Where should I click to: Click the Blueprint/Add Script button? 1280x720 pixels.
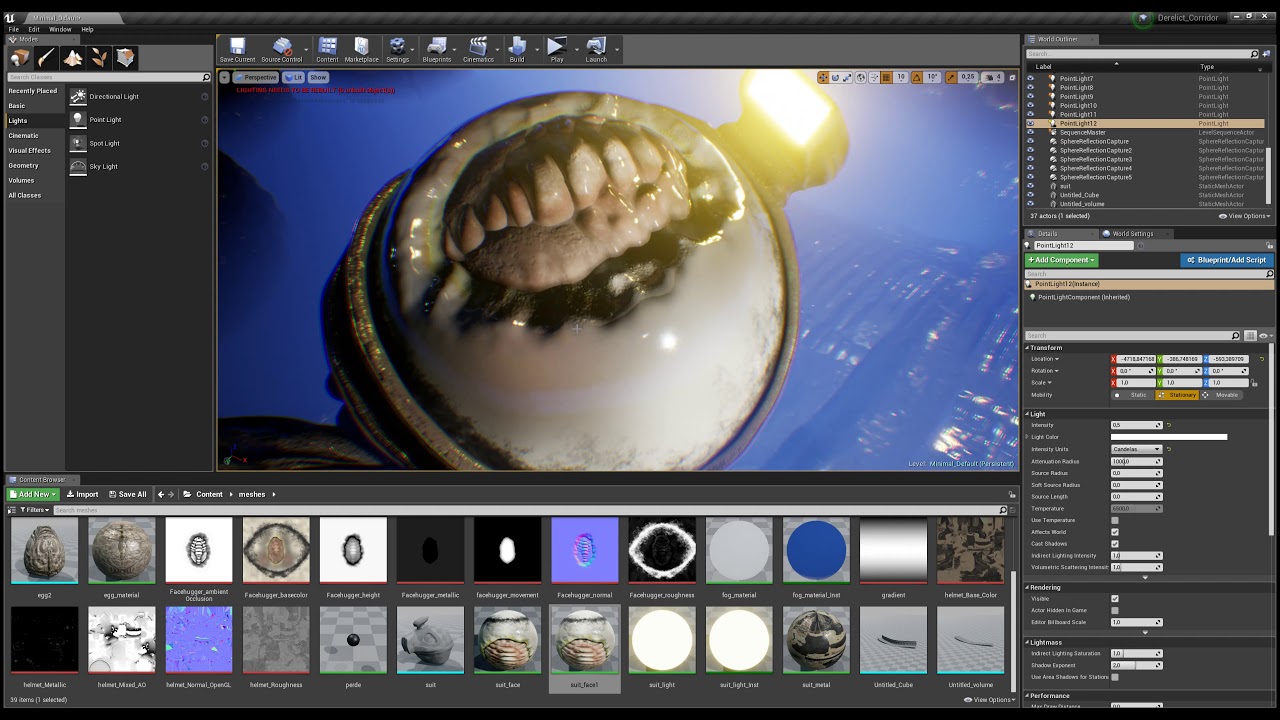pos(1226,260)
